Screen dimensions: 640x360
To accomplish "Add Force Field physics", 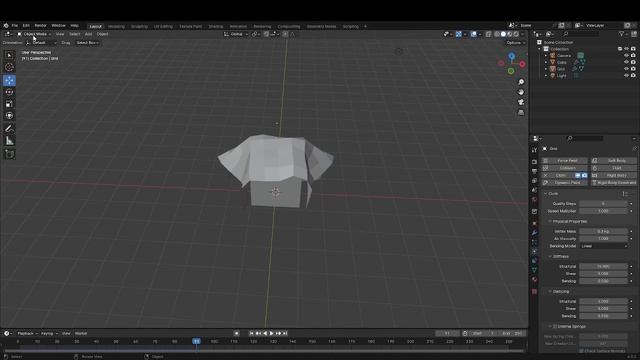I will (x=565, y=161).
